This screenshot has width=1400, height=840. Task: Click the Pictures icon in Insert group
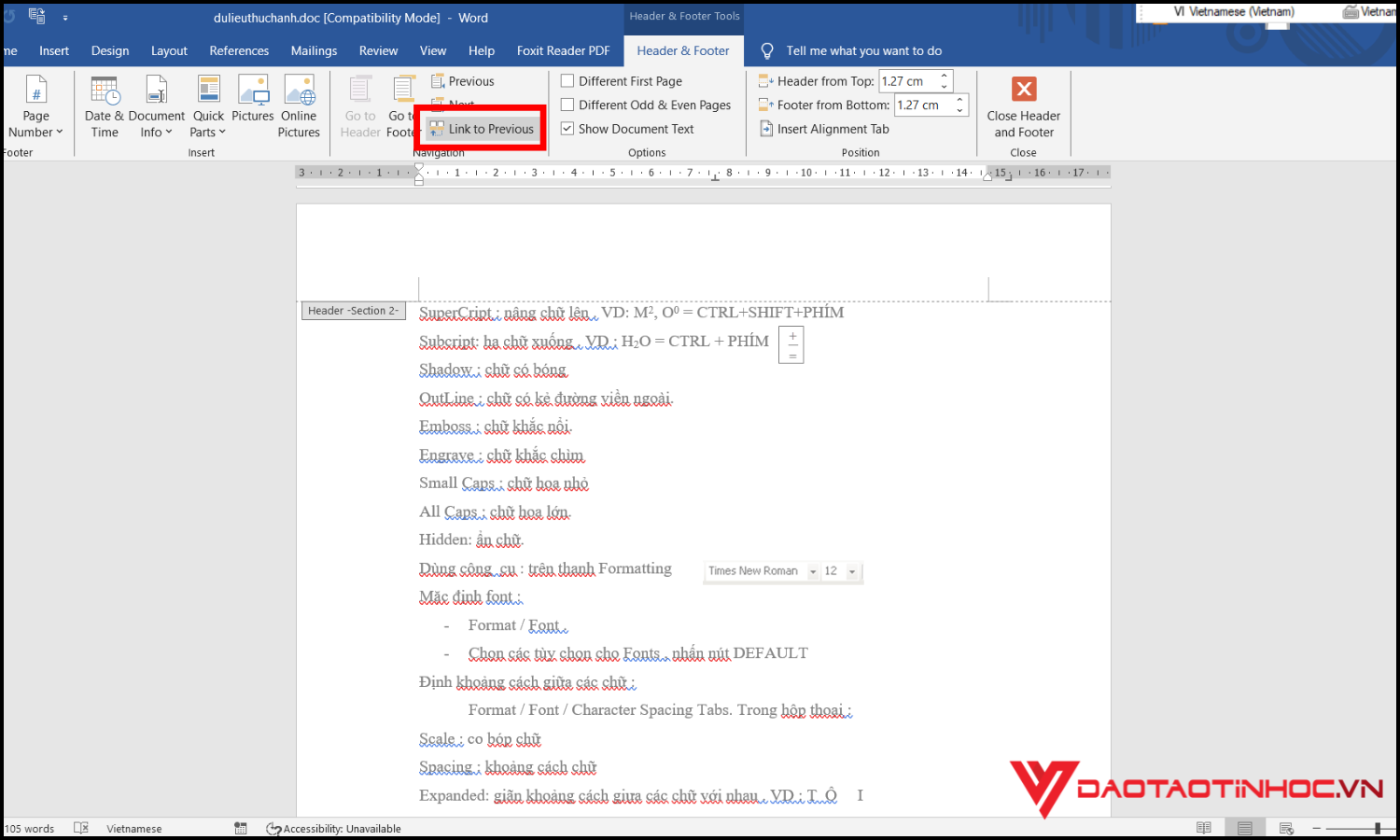[253, 91]
